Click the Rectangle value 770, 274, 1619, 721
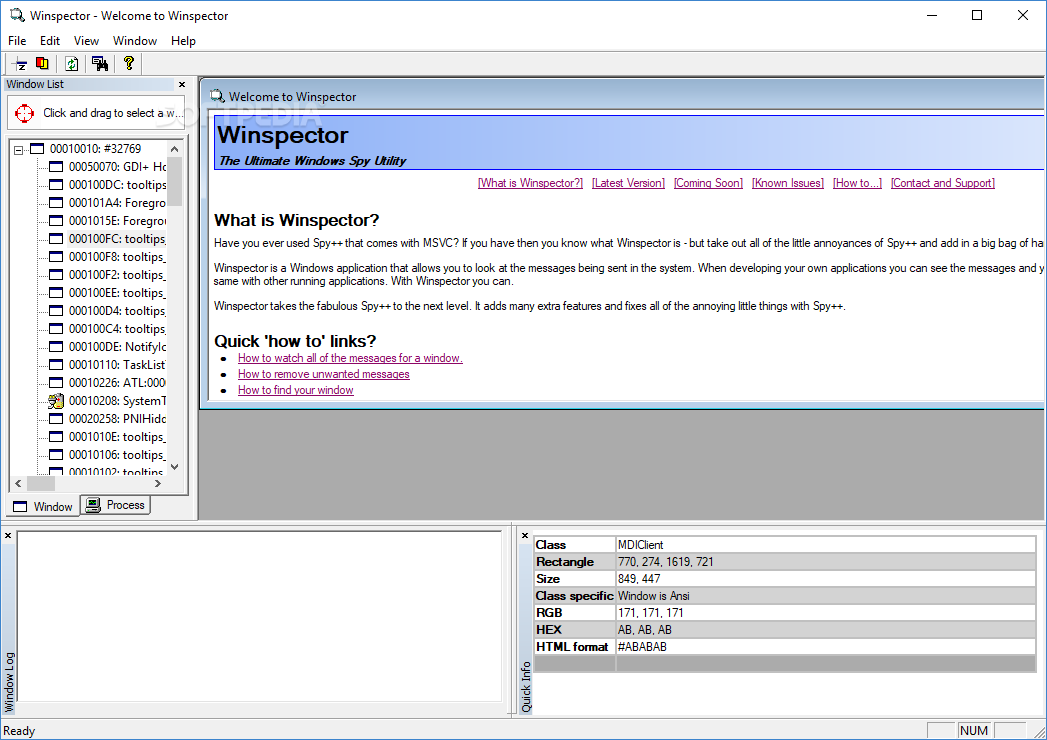The image size is (1047, 740). pyautogui.click(x=825, y=562)
